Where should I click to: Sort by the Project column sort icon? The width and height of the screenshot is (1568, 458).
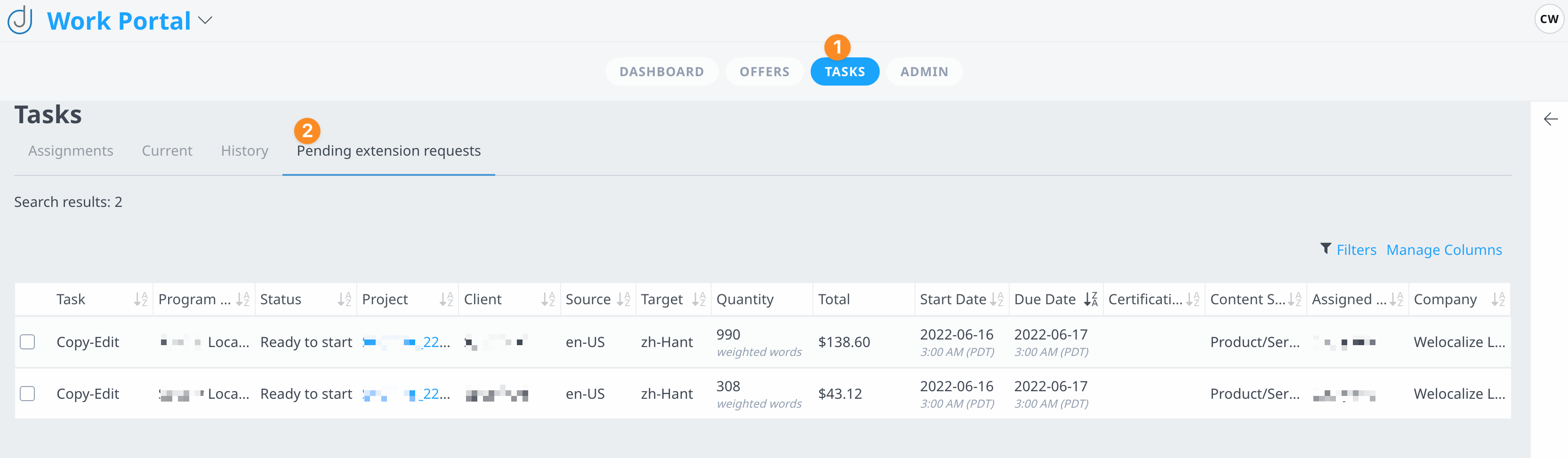click(x=446, y=299)
